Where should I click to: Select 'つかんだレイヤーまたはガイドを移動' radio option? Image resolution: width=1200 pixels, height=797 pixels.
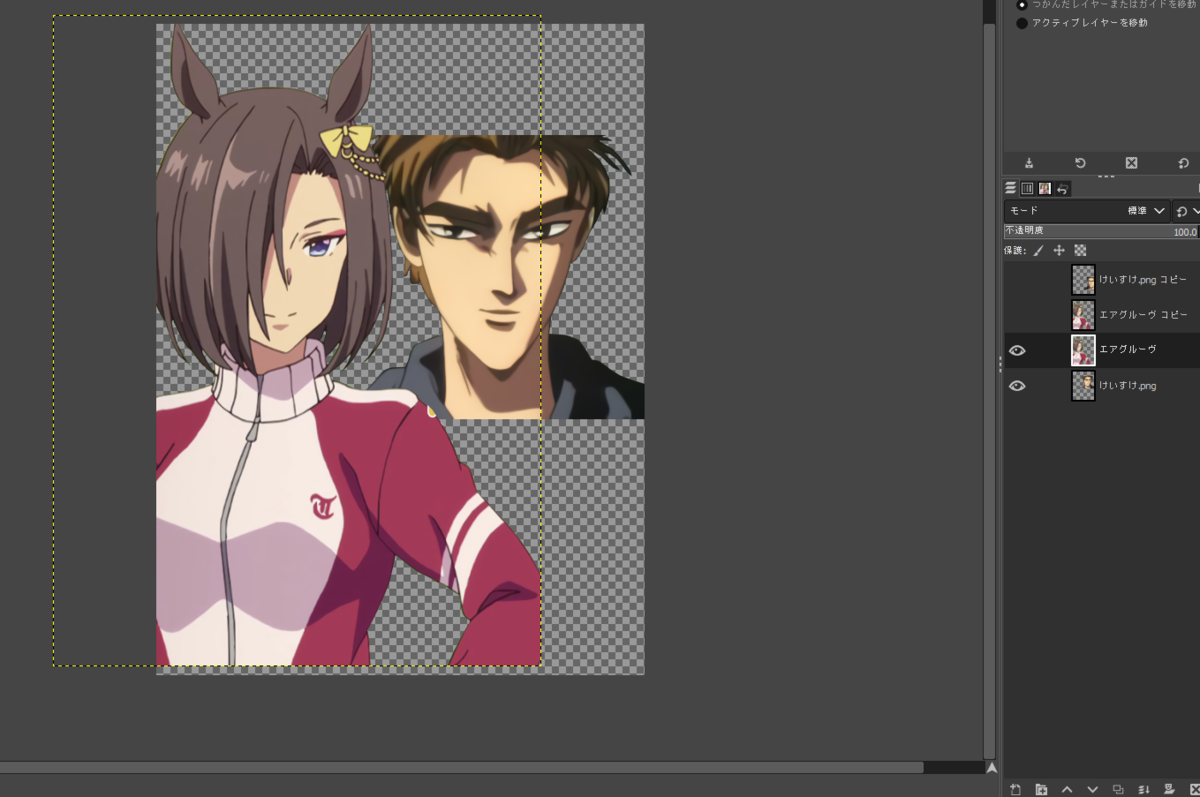tap(1022, 4)
